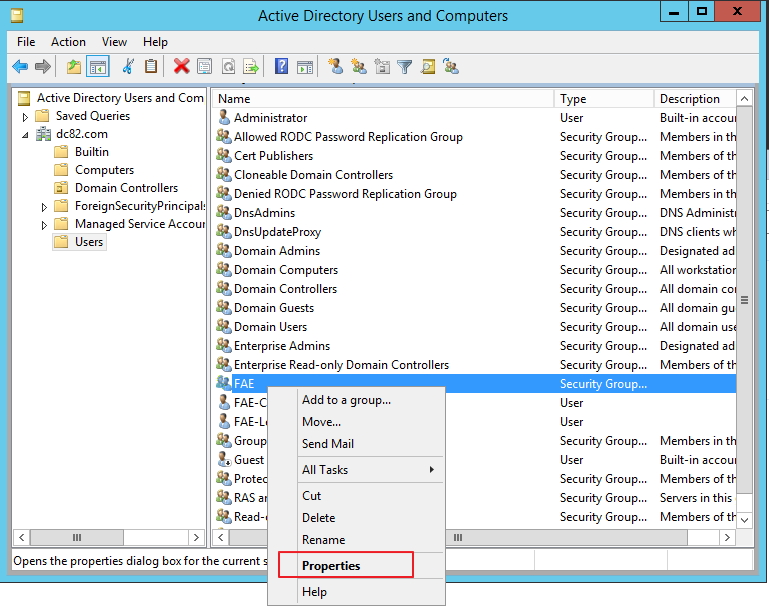Open the Help menu in menu bar
Viewport: 769px width, 608px height.
[155, 42]
